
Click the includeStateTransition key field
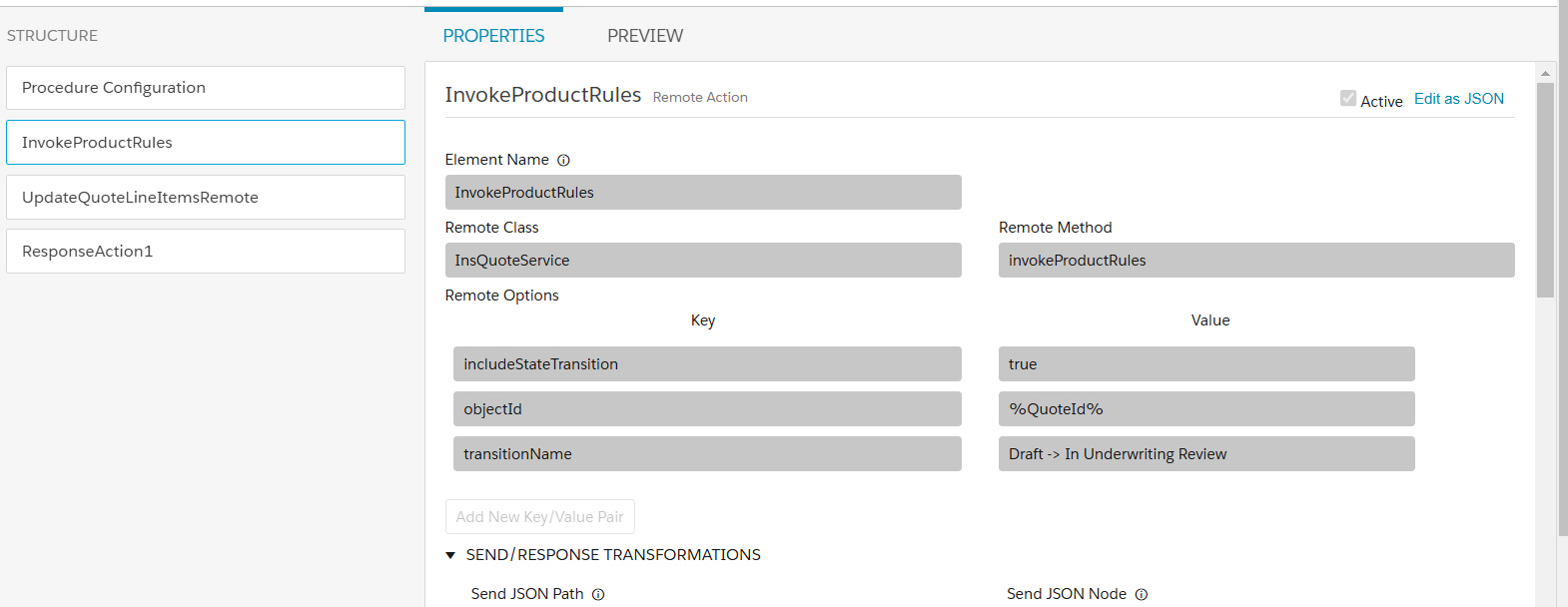(707, 364)
